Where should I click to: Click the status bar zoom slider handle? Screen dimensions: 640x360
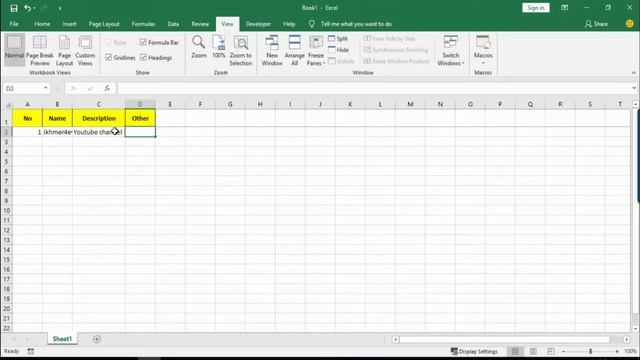(x=590, y=351)
